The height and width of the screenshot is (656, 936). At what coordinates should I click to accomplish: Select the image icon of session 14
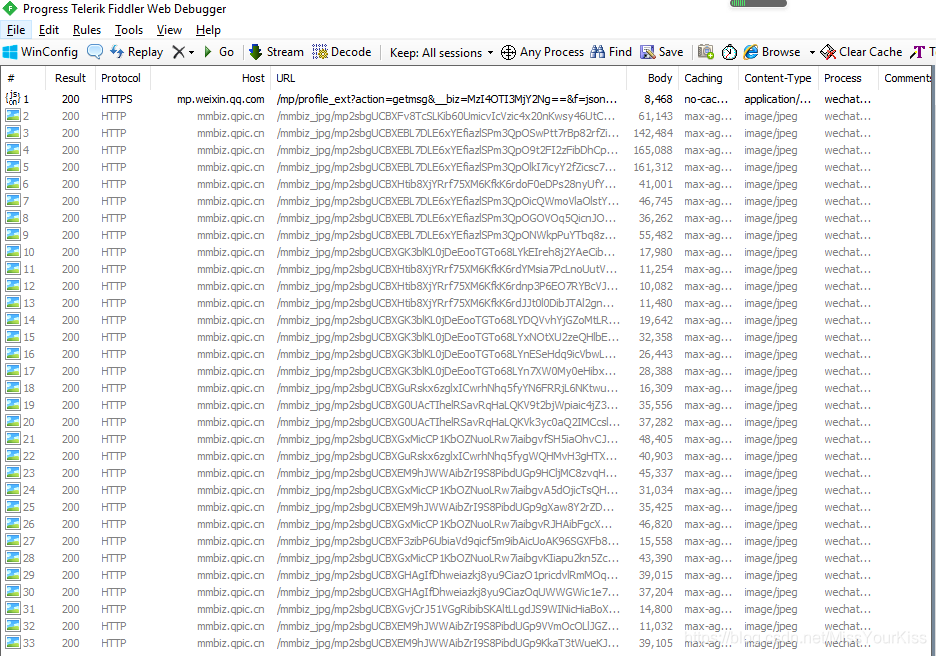13,319
